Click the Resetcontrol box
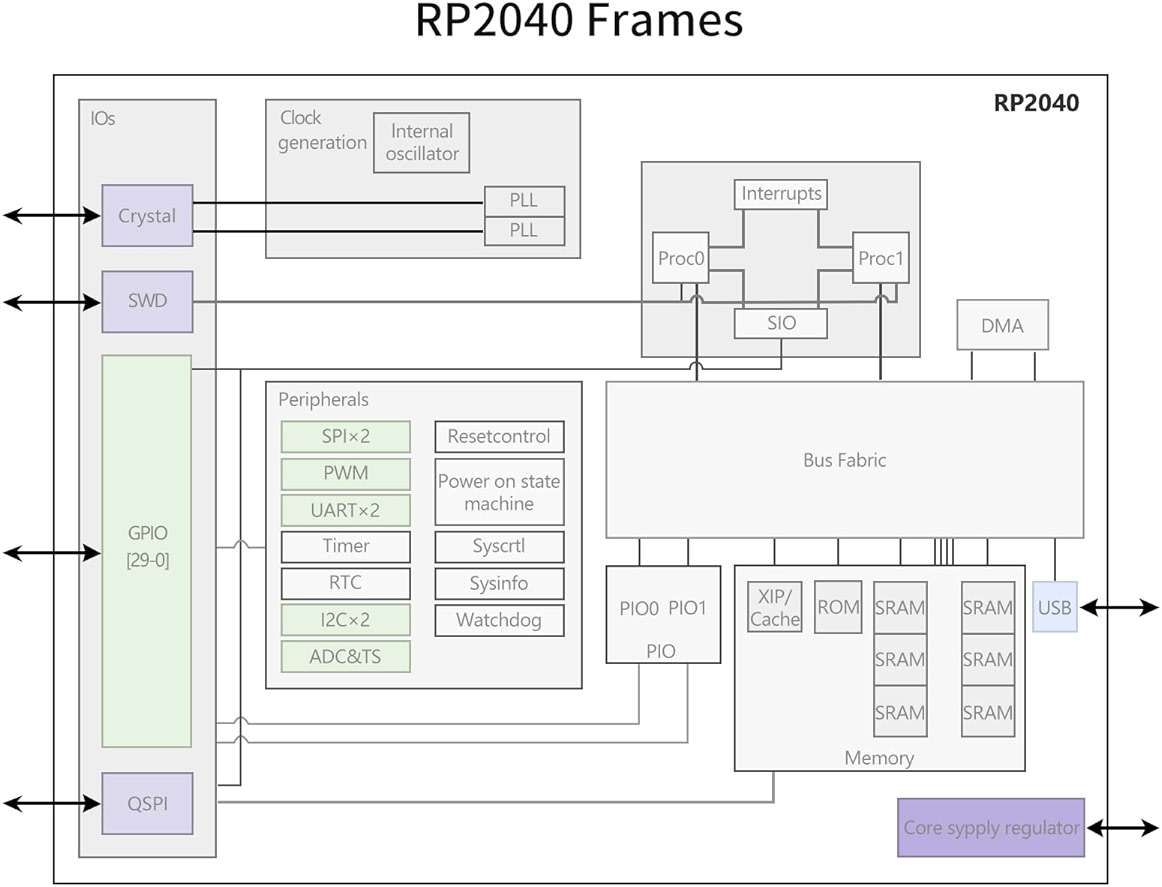 point(499,436)
